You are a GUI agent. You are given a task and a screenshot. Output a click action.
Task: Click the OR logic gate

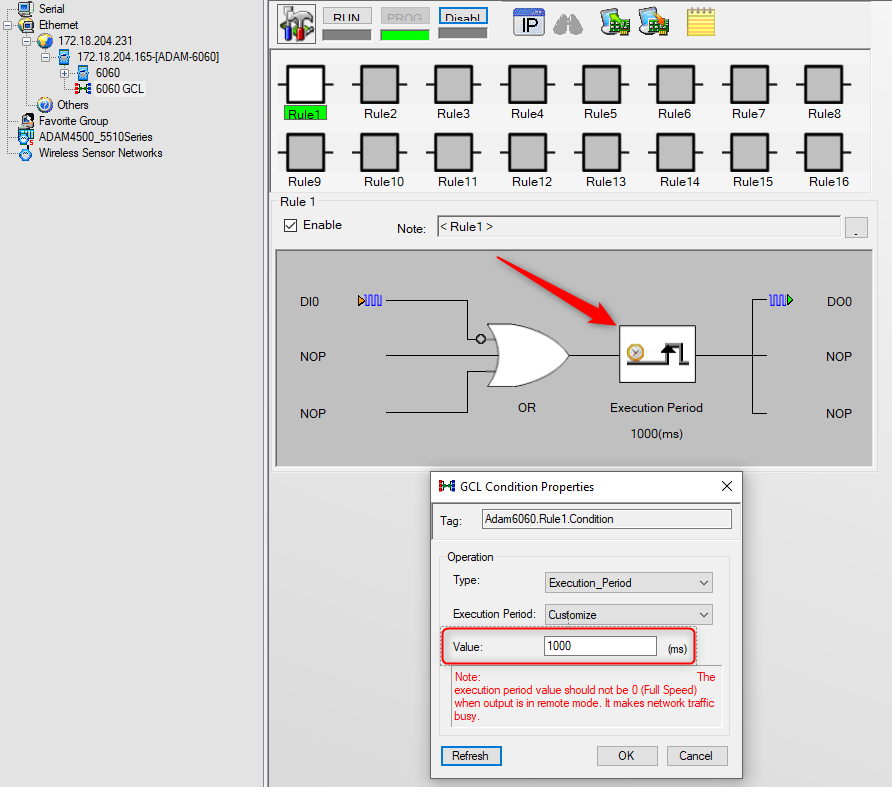pyautogui.click(x=527, y=355)
